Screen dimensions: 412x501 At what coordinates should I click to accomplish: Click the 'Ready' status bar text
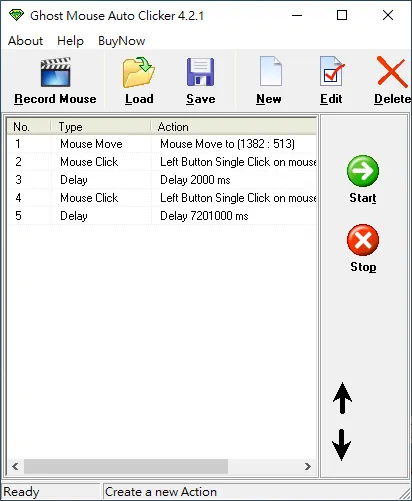coord(21,492)
